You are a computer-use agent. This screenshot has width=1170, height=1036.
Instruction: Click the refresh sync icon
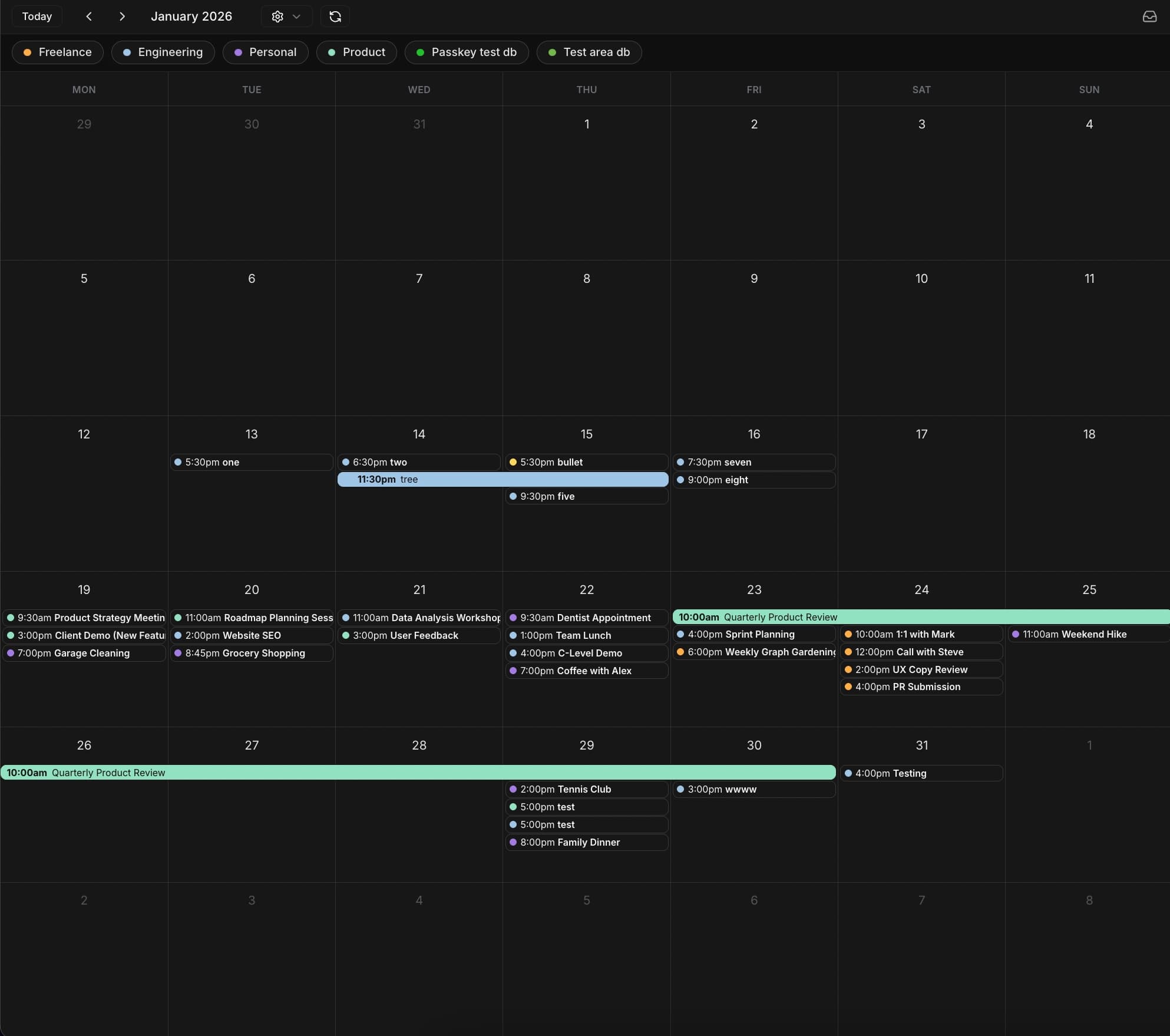point(335,17)
